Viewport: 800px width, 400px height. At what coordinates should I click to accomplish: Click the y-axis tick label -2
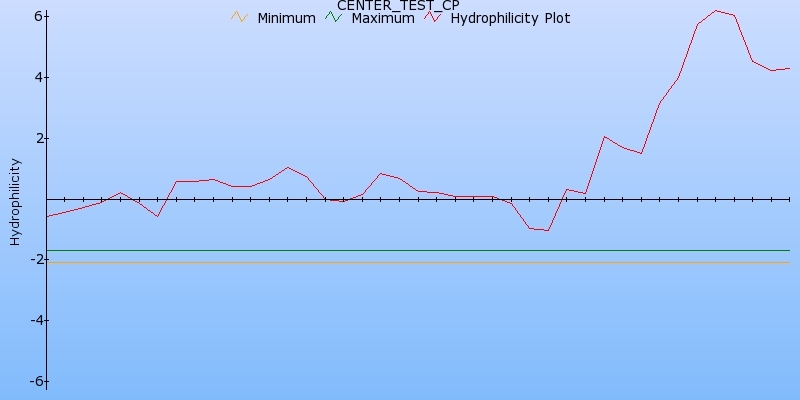(x=34, y=260)
